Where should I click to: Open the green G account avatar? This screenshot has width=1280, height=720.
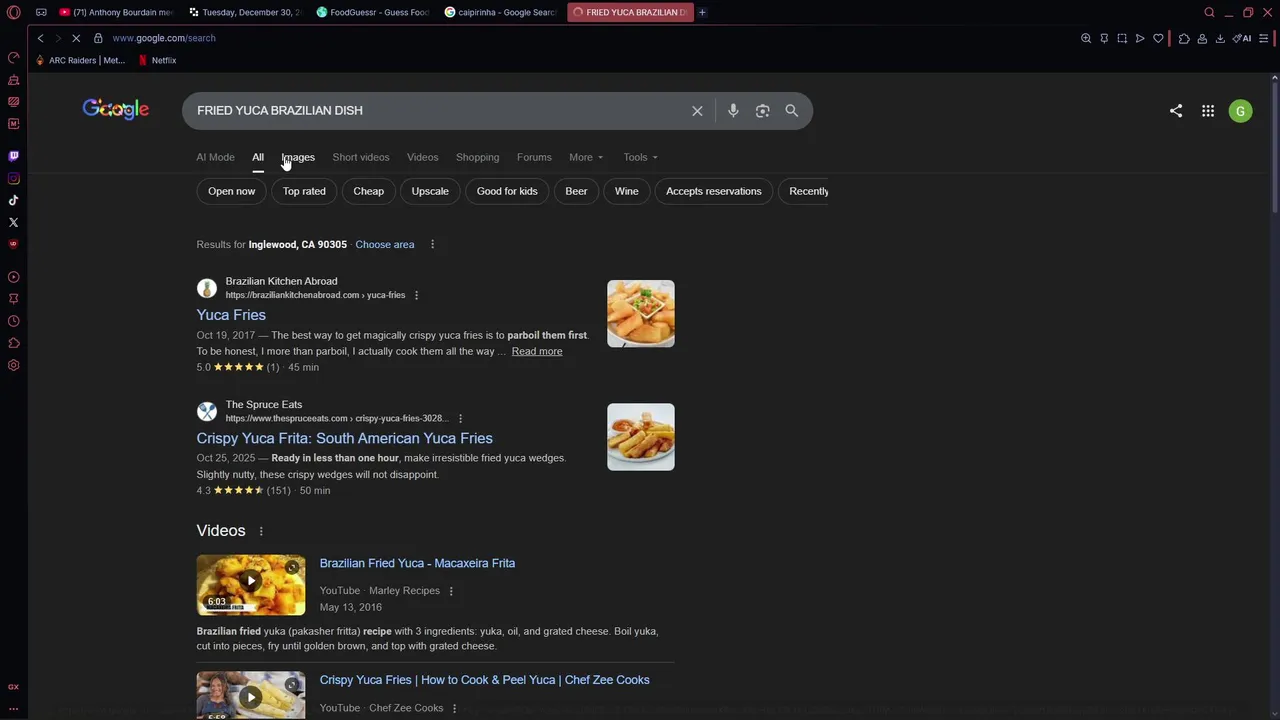pos(1240,111)
